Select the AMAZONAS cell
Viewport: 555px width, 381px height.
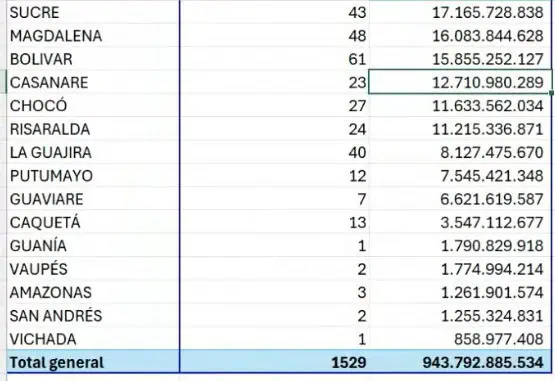point(93,292)
